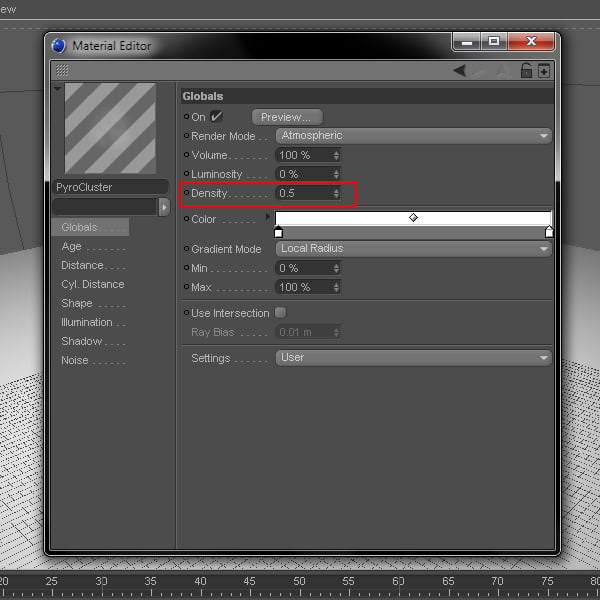Minimize the Material Editor window
Viewport: 600px width, 600px height.
pyautogui.click(x=466, y=42)
